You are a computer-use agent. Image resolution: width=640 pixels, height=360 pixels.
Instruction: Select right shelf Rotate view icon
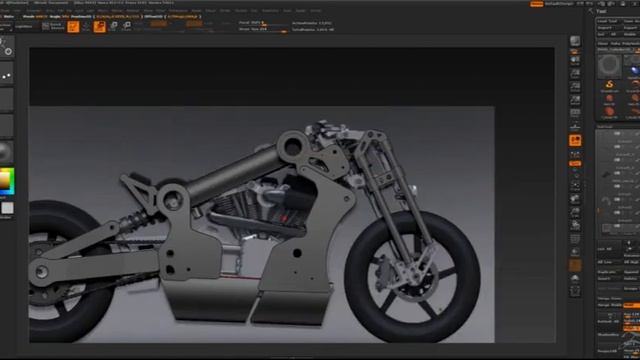(575, 225)
